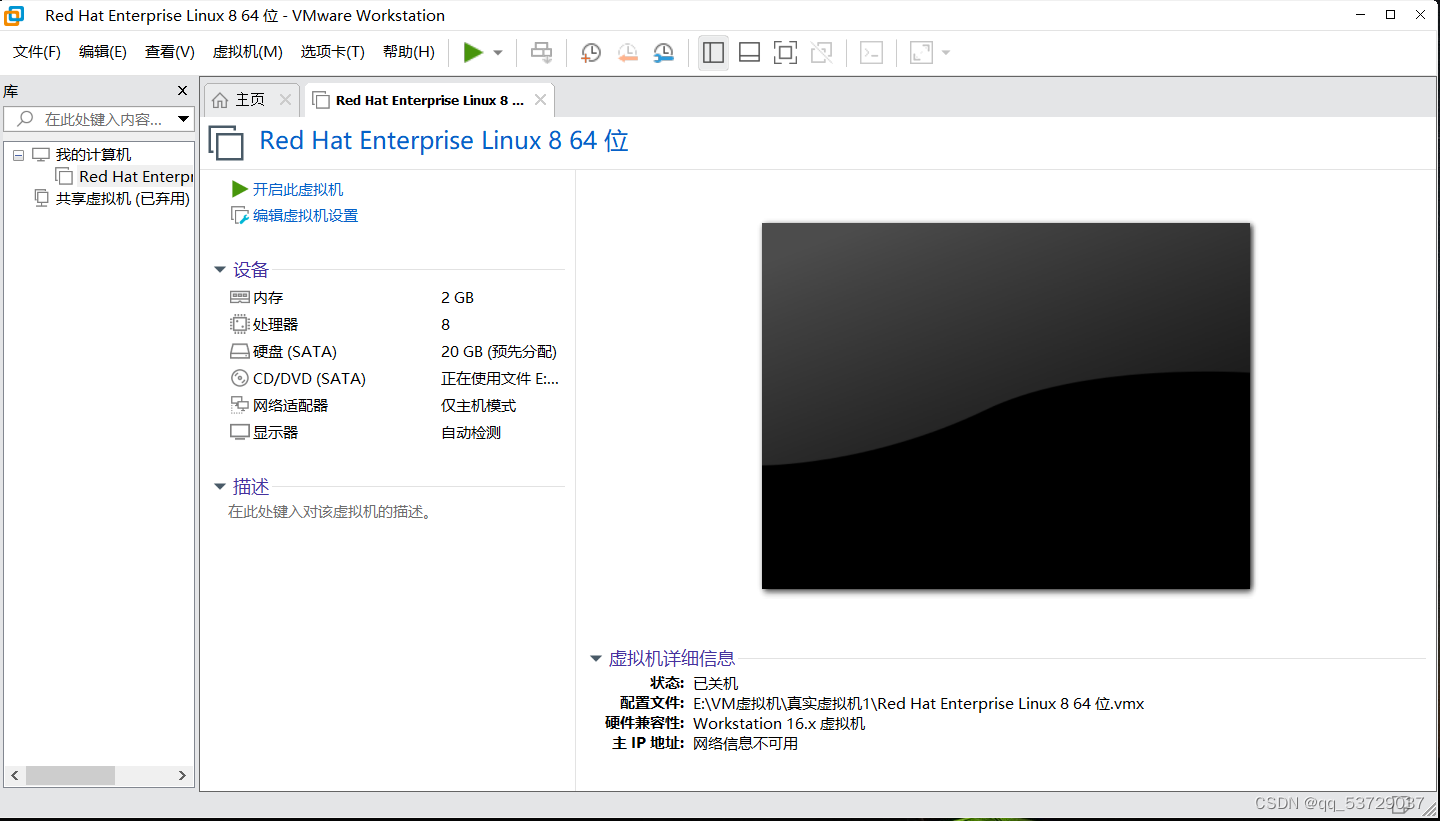Screen dimensions: 1440x821
Task: Click the network adapter icon
Action: pyautogui.click(x=240, y=405)
